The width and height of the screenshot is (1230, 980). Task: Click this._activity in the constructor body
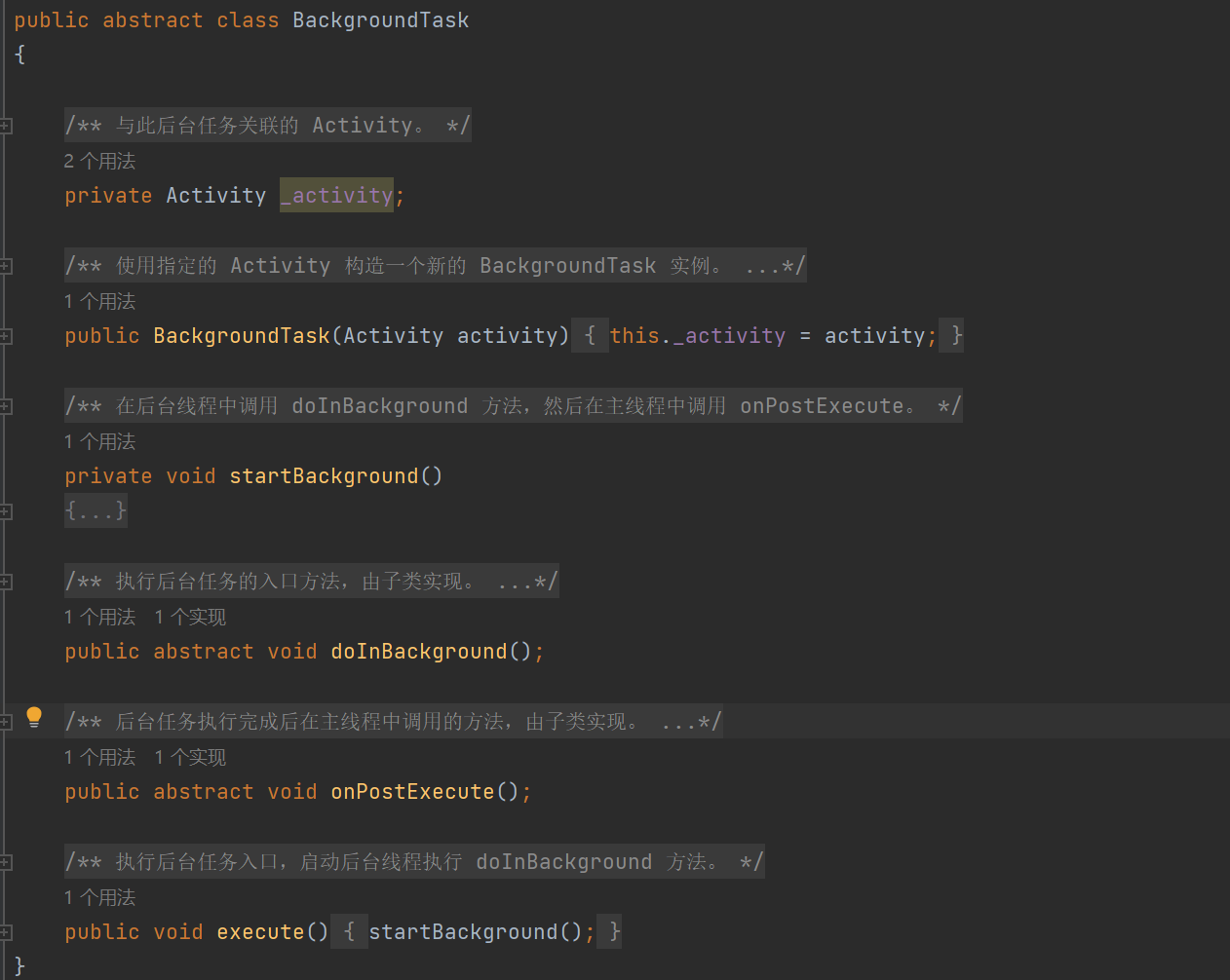[698, 336]
